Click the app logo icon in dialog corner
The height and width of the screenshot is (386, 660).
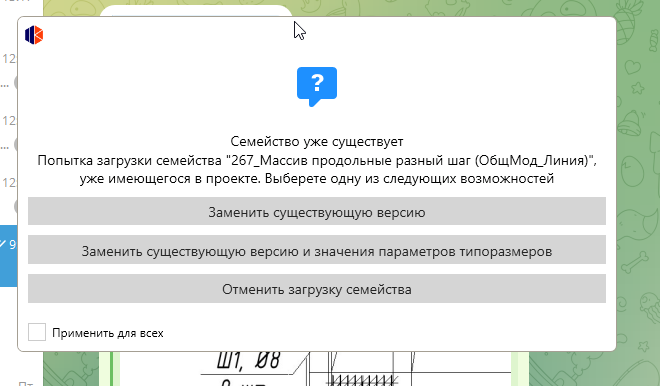pyautogui.click(x=34, y=35)
